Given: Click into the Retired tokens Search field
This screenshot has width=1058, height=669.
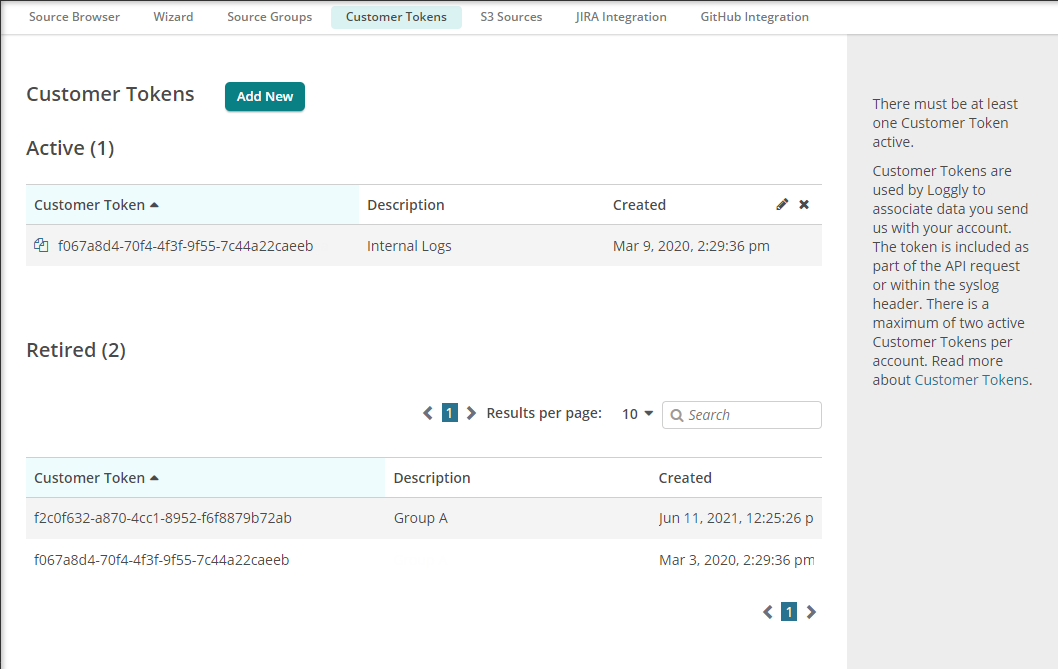Looking at the screenshot, I should pos(750,415).
